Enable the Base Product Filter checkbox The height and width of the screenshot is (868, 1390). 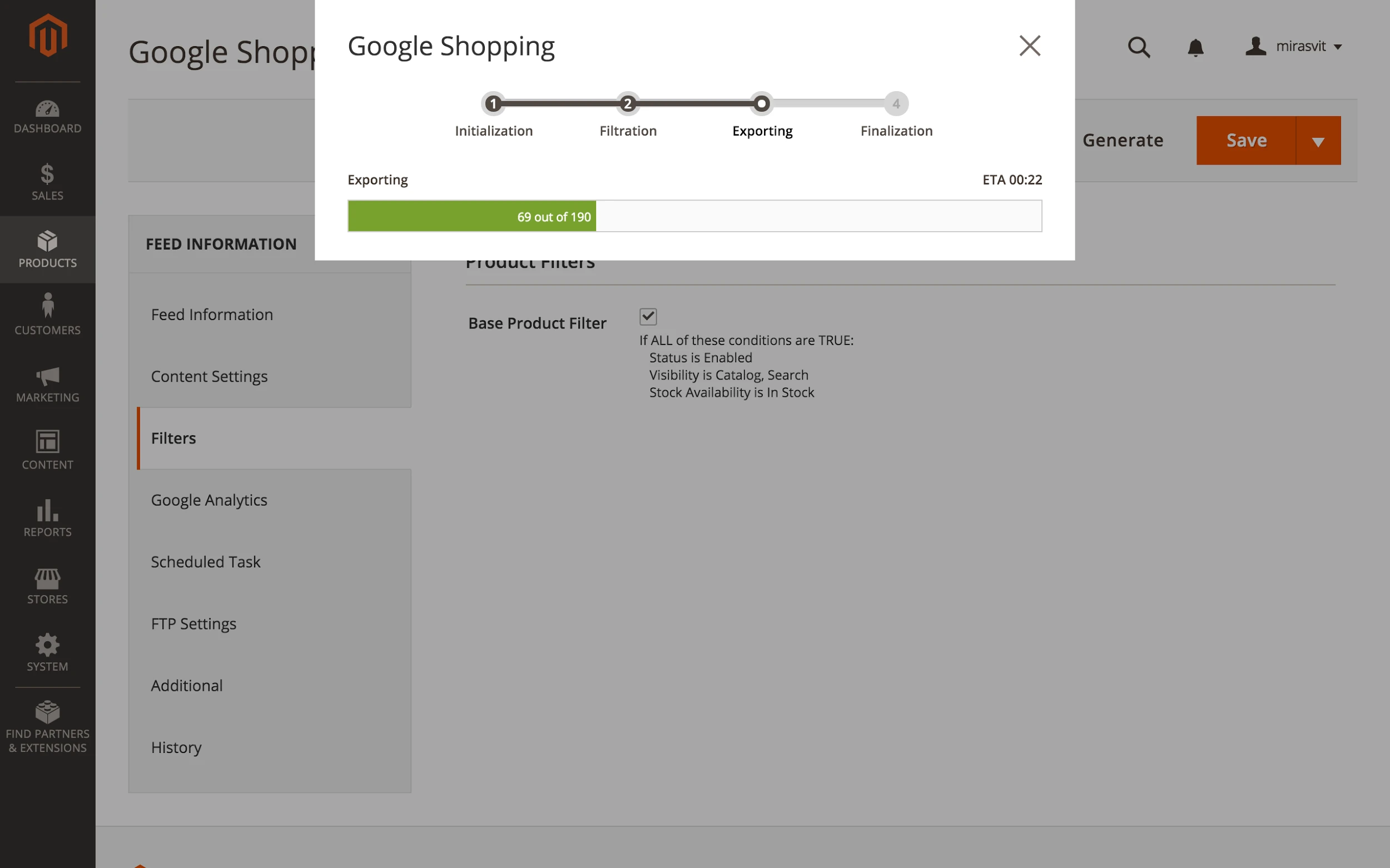[648, 316]
